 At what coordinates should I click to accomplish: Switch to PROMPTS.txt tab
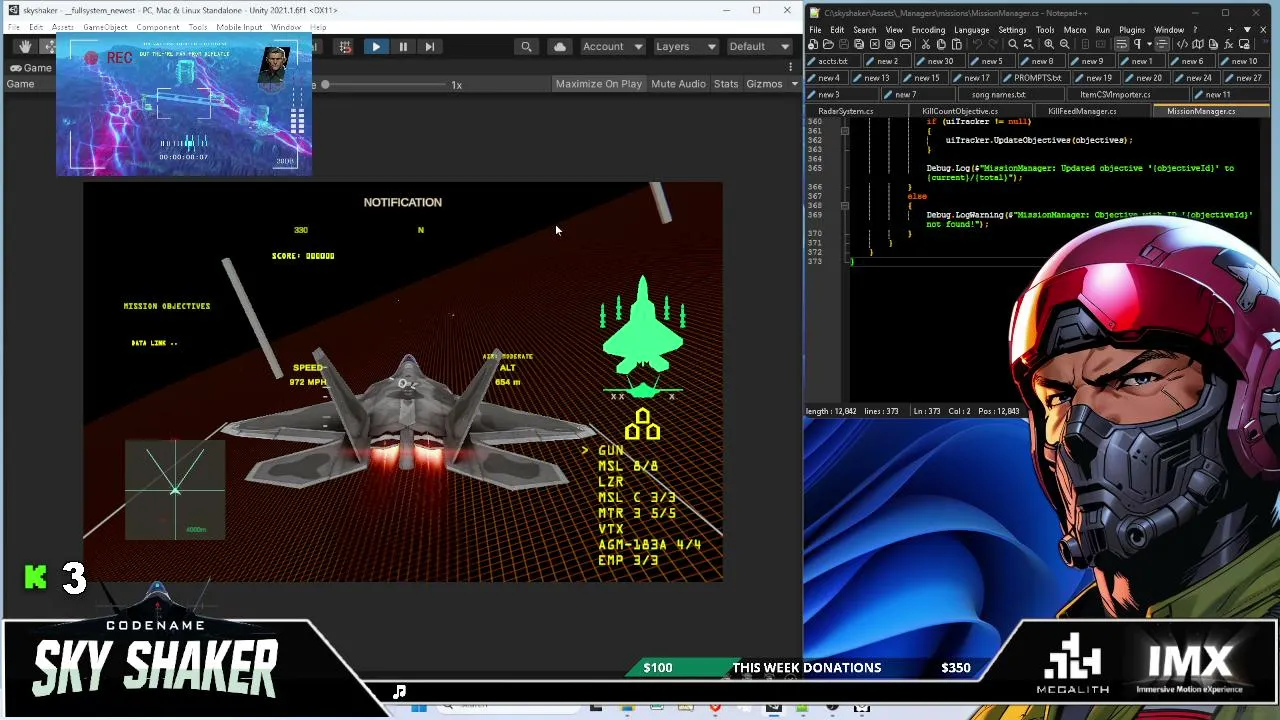pos(1034,78)
